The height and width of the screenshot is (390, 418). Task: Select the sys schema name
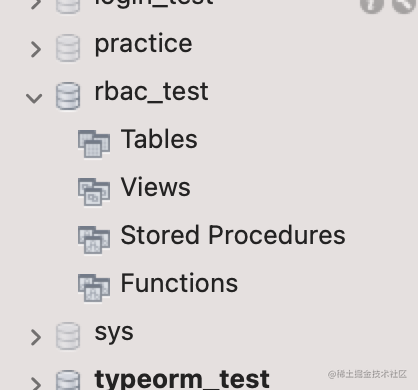click(114, 333)
